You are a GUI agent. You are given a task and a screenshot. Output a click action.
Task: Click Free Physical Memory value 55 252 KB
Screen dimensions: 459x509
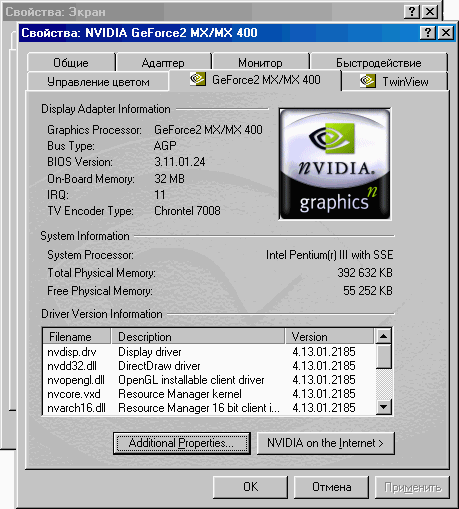click(x=368, y=291)
